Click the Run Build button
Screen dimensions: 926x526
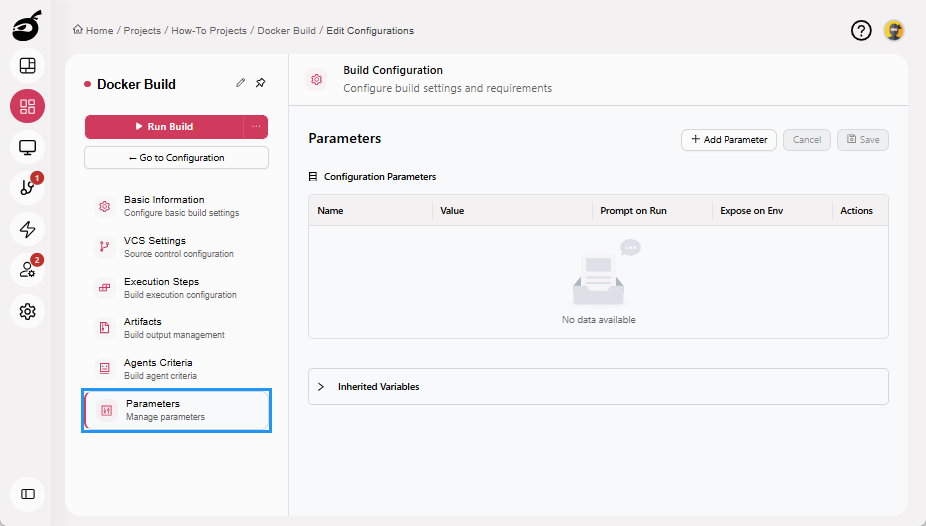[164, 126]
